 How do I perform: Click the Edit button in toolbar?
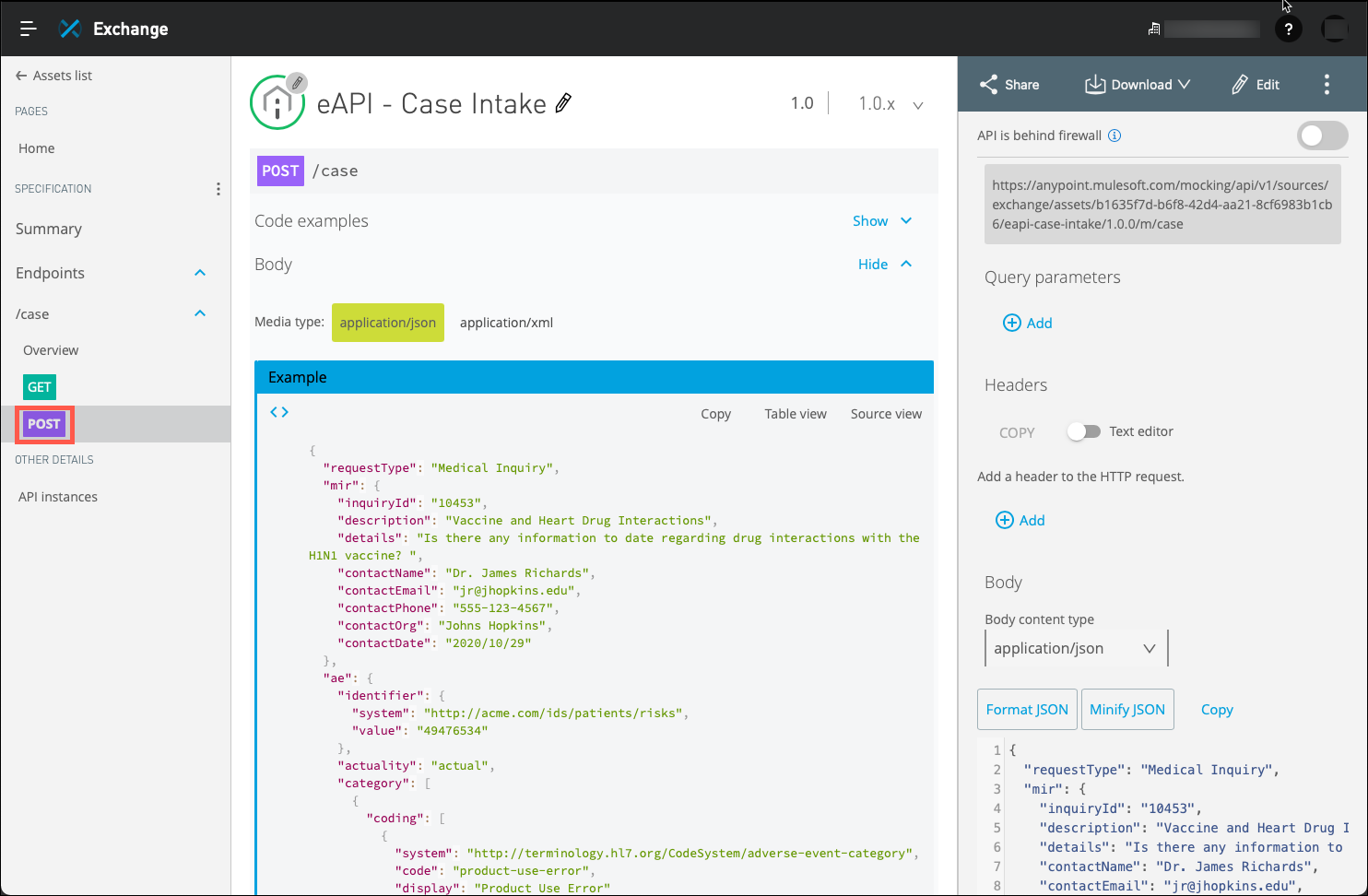[x=1255, y=85]
